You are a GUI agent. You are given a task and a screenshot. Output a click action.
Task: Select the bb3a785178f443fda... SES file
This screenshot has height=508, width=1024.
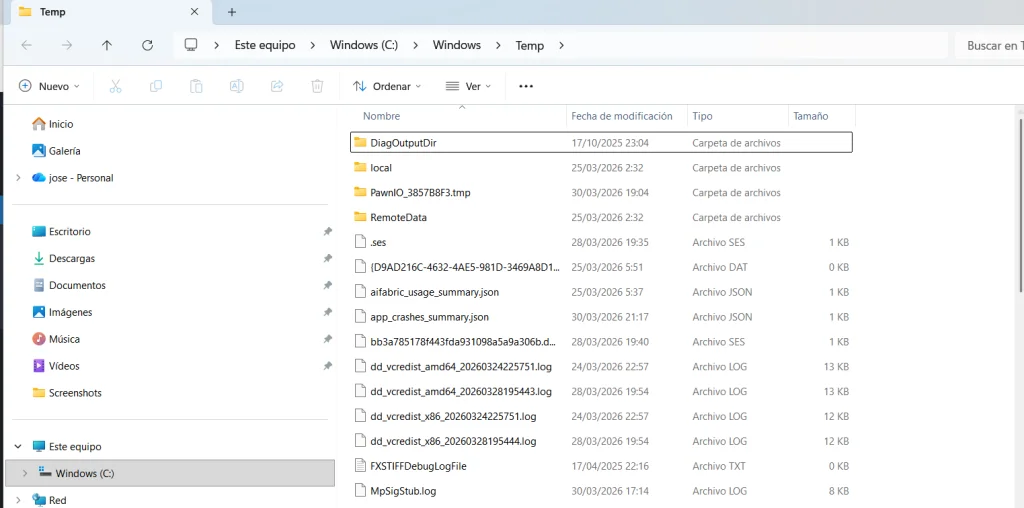(x=601, y=341)
